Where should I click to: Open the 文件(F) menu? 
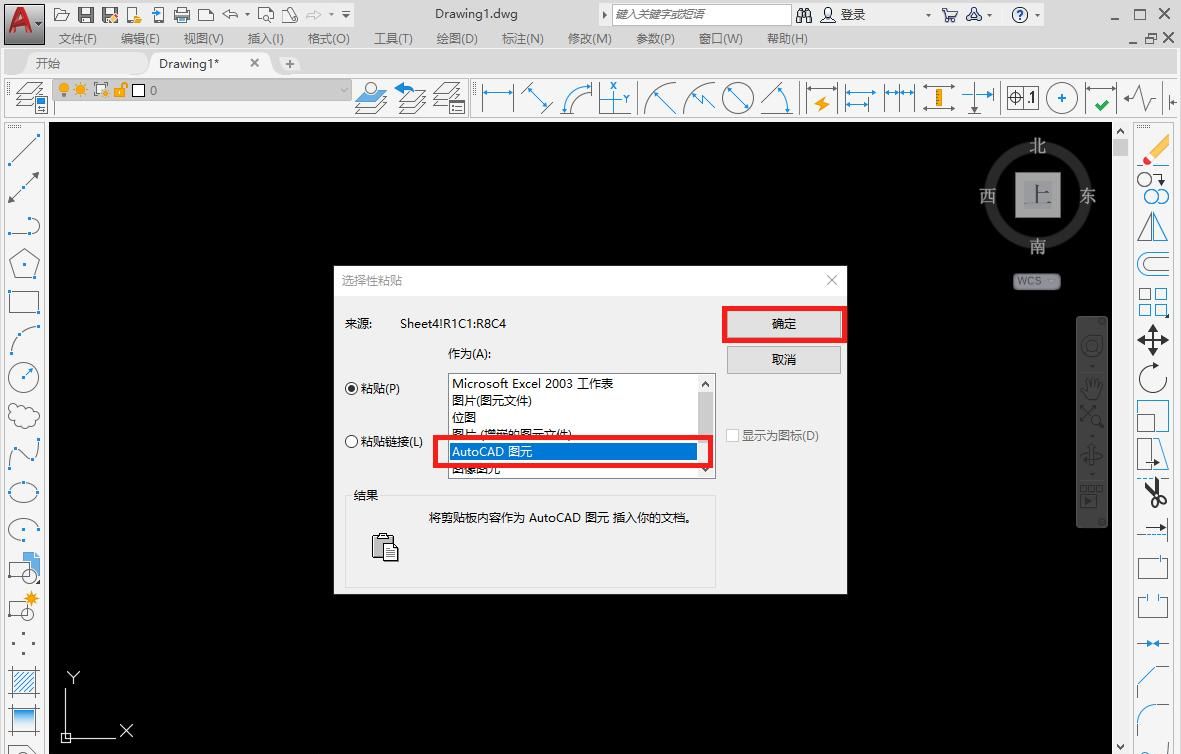click(78, 38)
